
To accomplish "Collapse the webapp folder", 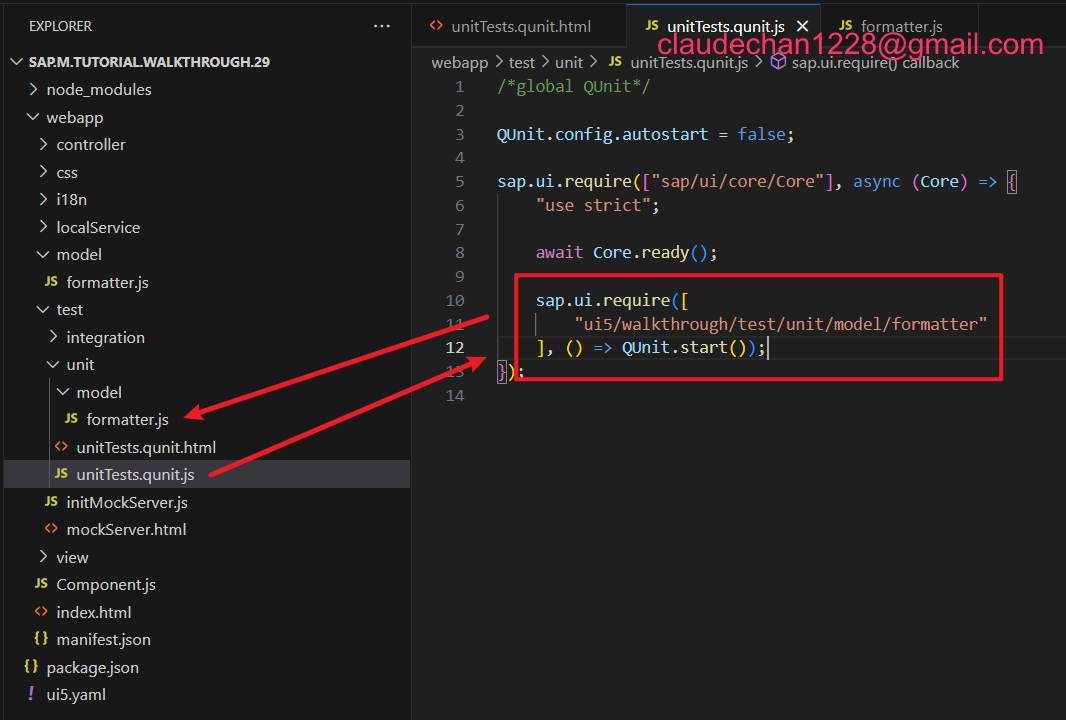I will click(x=74, y=117).
